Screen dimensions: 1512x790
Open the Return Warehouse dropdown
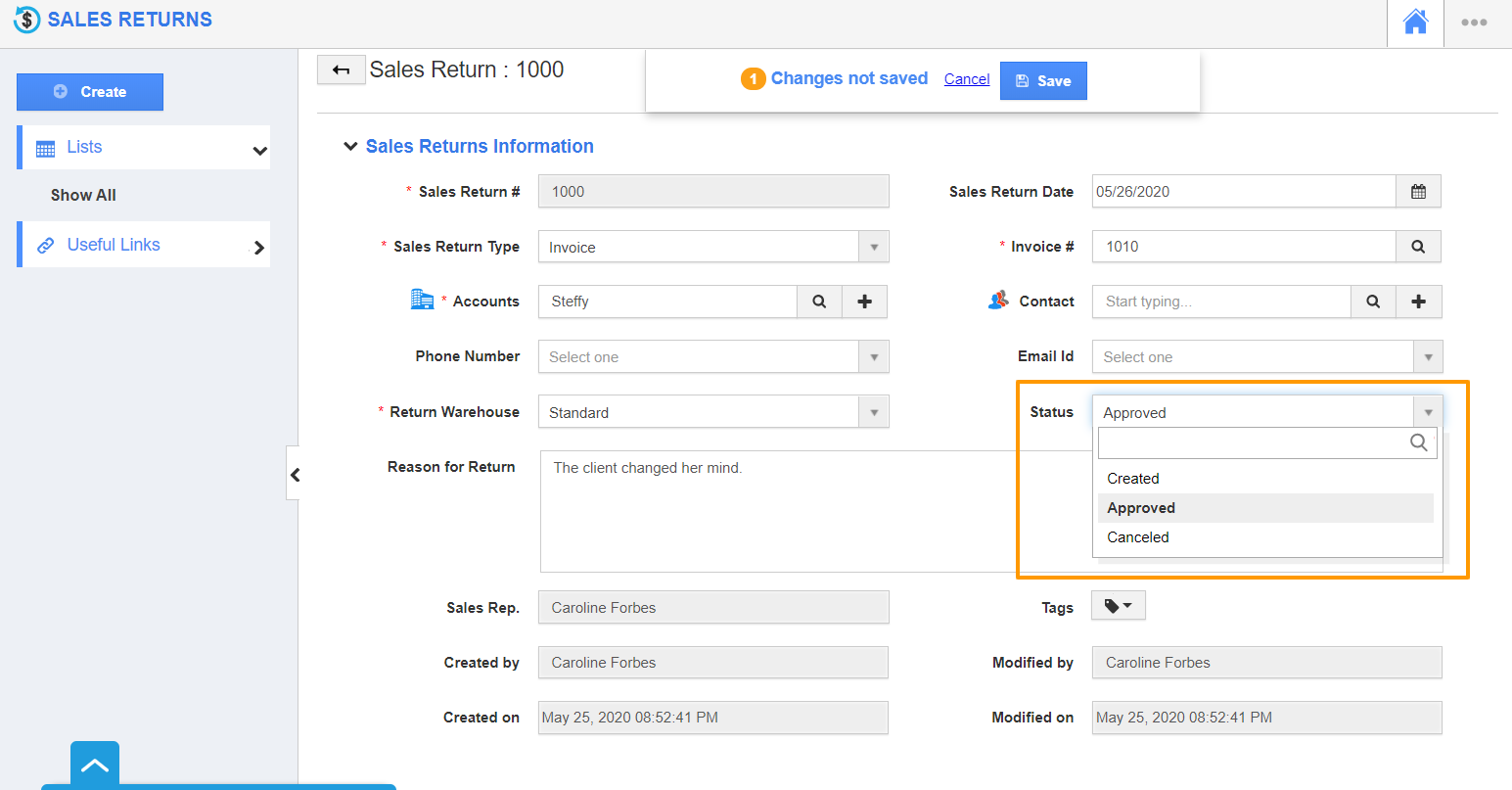[873, 411]
